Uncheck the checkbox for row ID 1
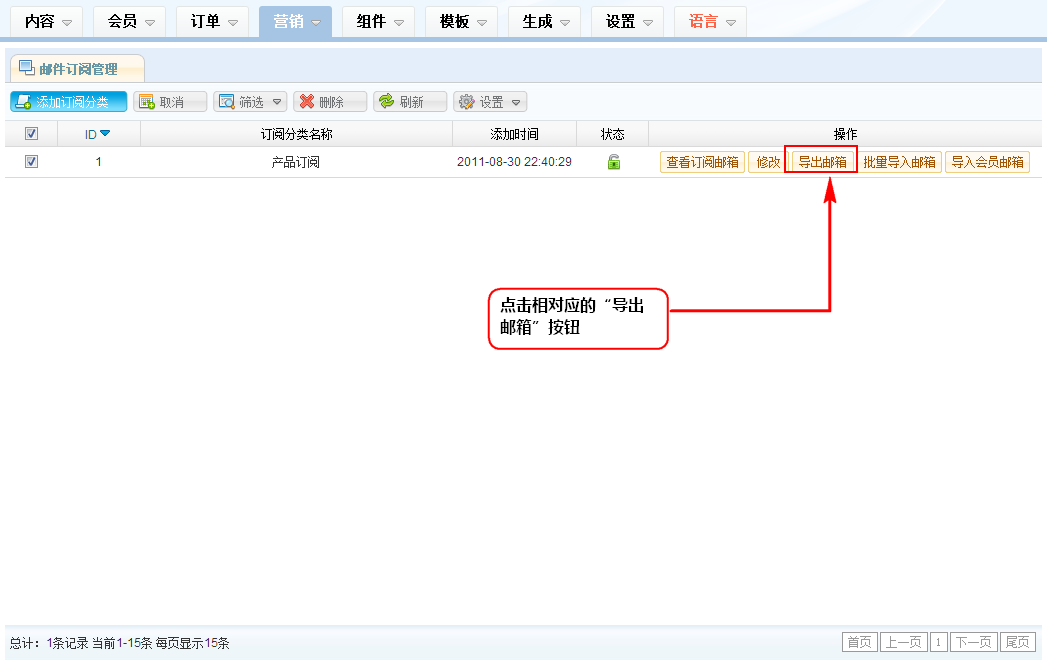 point(31,162)
